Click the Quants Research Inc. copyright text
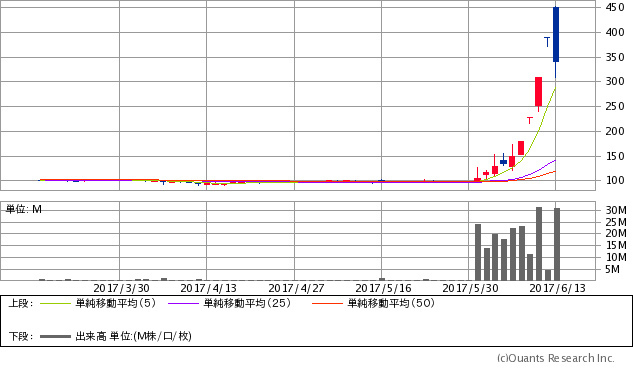Viewport: 633px width, 370px height. 556,358
